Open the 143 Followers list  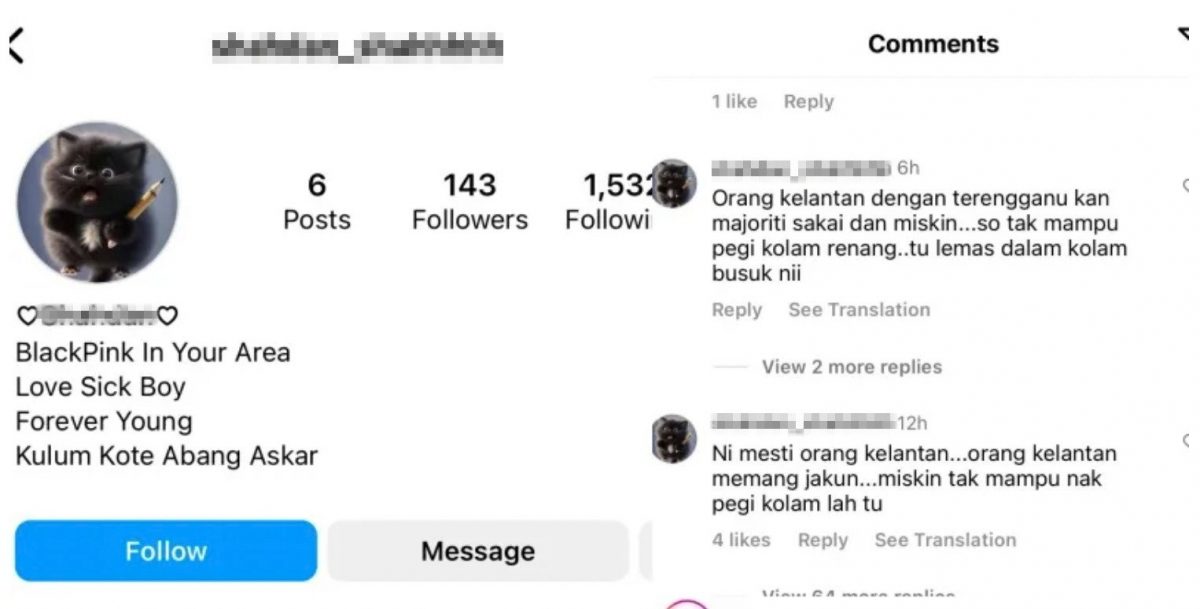coord(470,201)
